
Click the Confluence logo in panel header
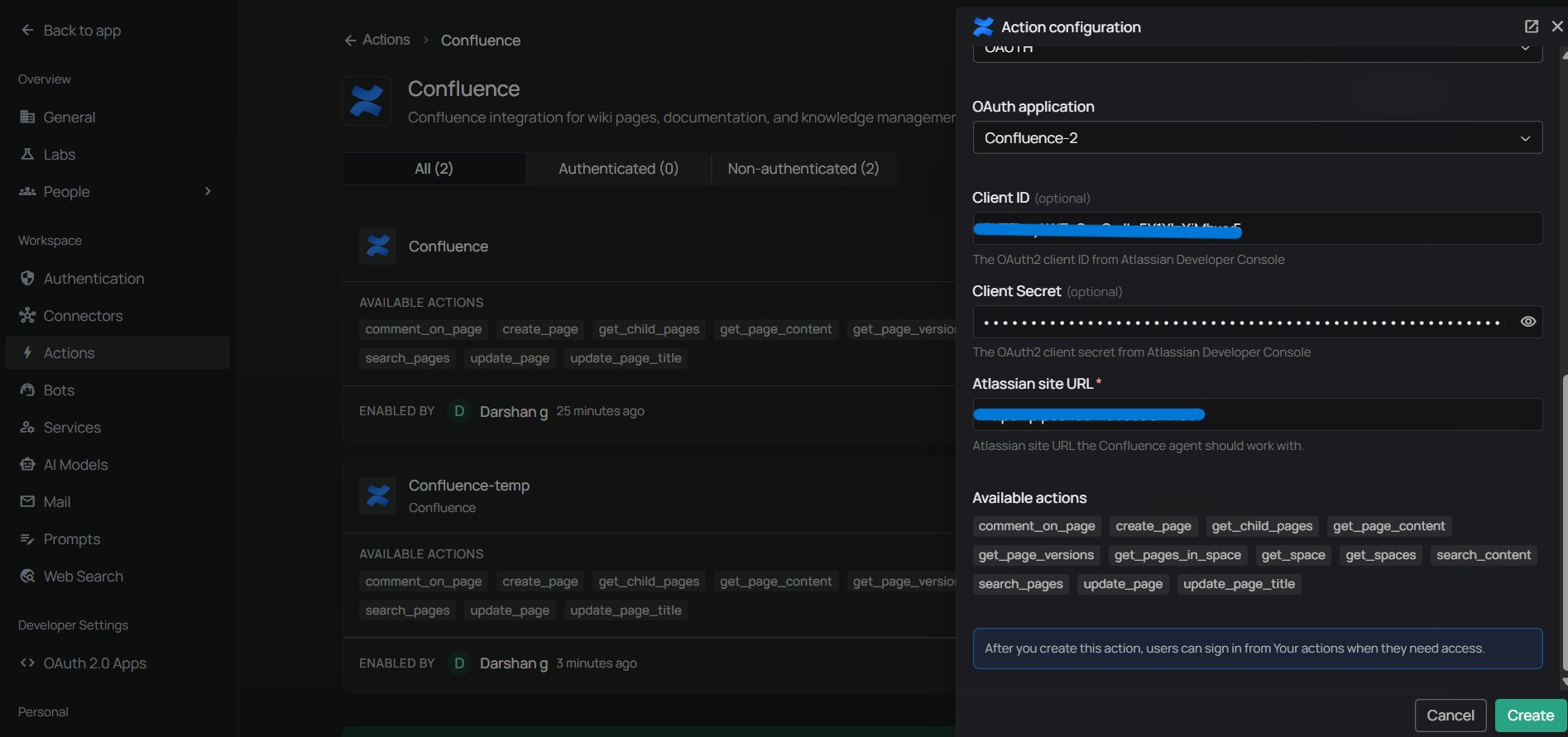983,26
